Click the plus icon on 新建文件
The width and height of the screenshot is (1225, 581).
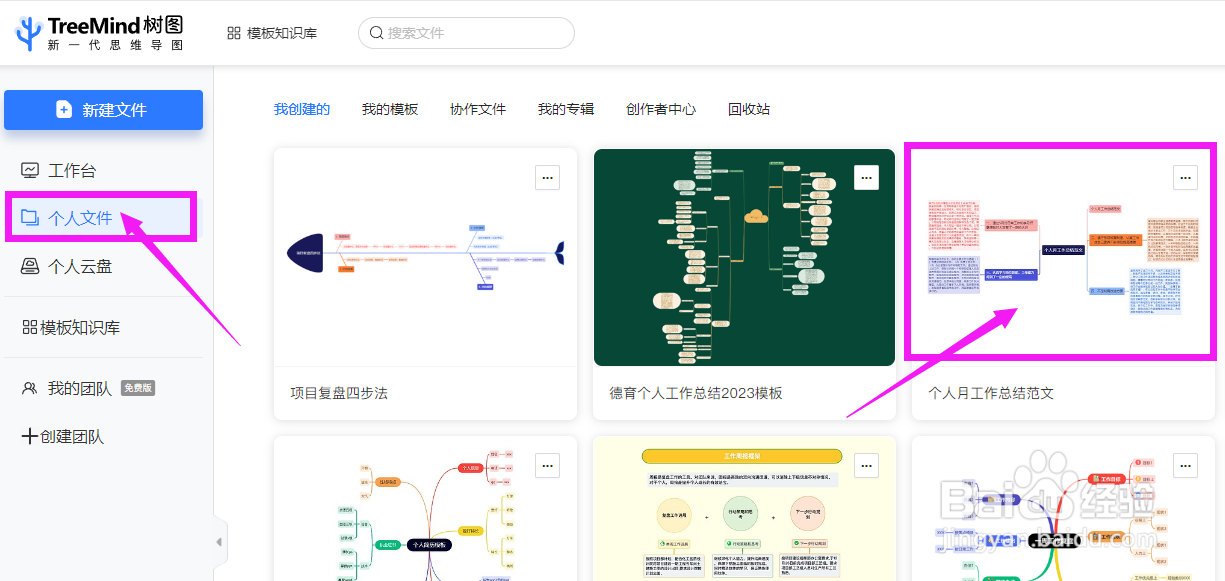(64, 110)
